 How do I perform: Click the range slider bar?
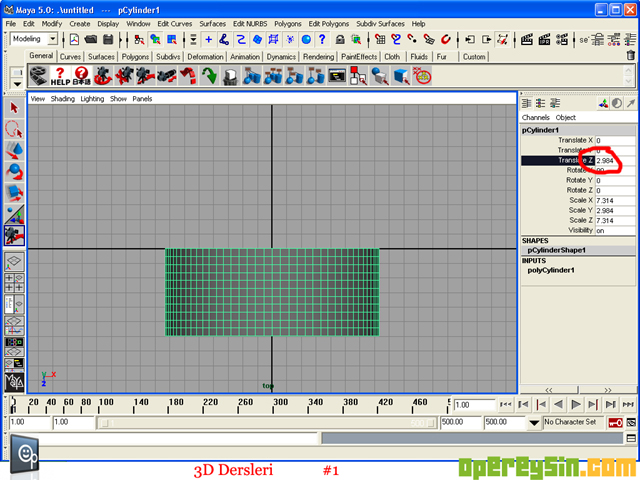(x=267, y=423)
